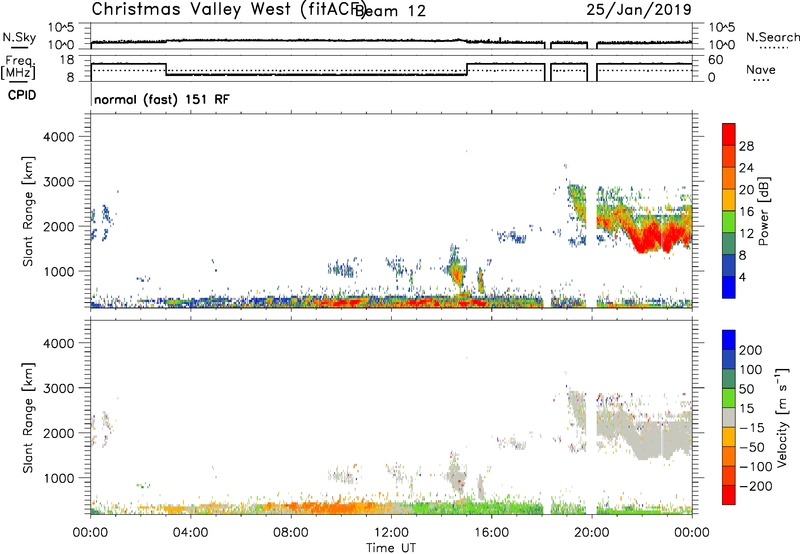Click the 'Time UT' axis label
The width and height of the screenshot is (800, 554).
coord(391,548)
